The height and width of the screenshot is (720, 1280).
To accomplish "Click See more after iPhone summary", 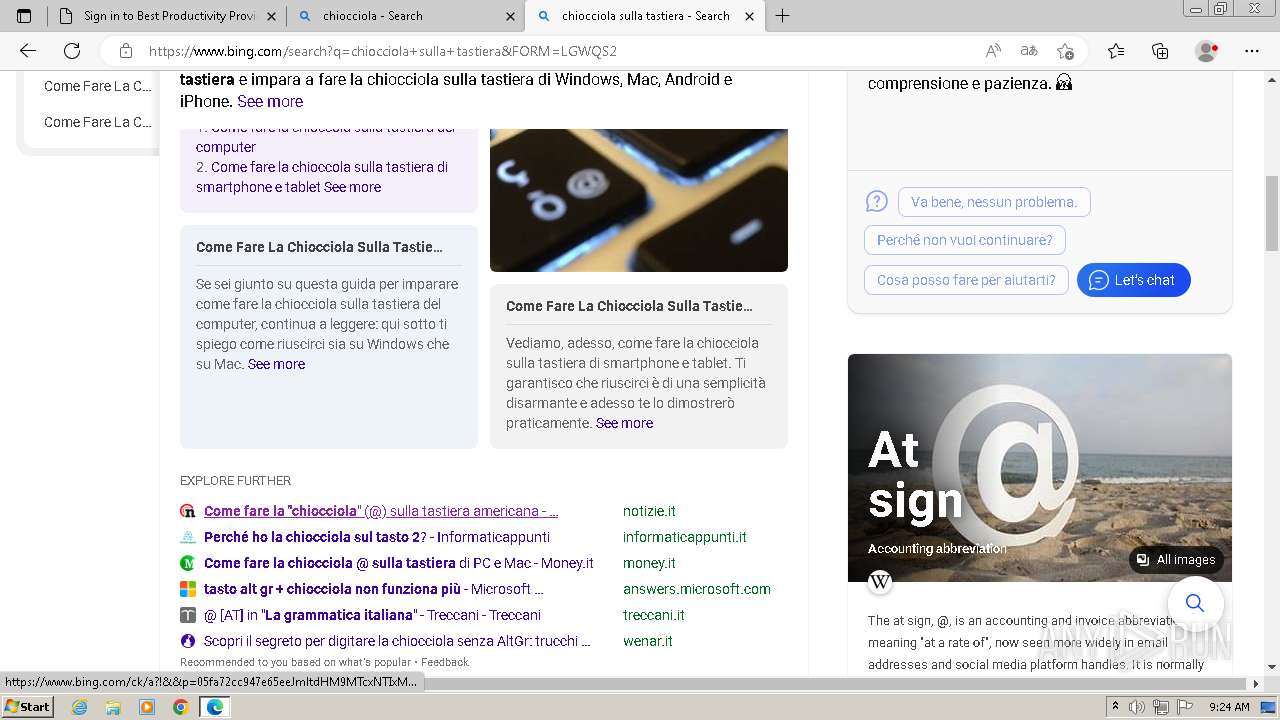I will pos(270,101).
